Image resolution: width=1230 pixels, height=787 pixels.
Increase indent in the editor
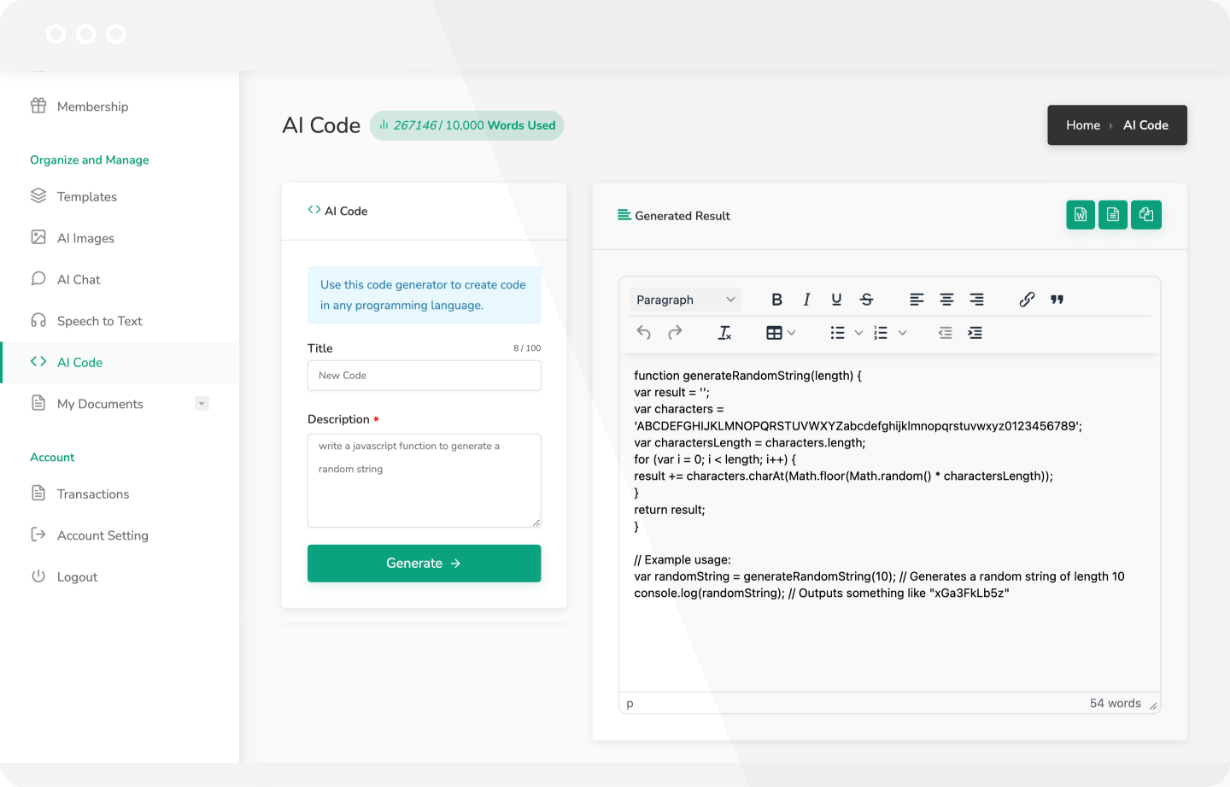click(x=975, y=333)
